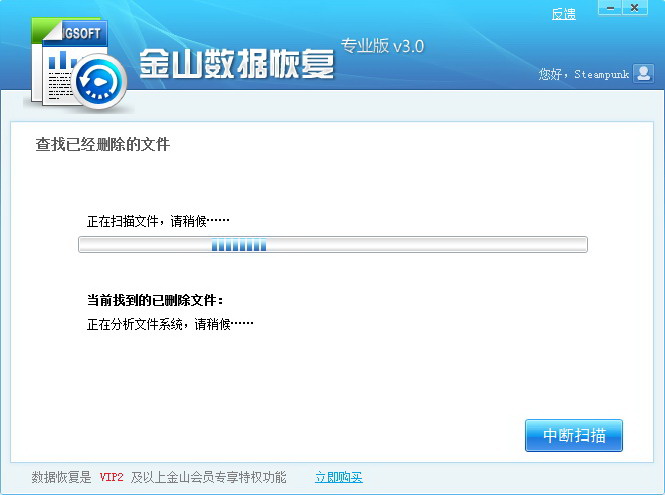This screenshot has width=665, height=495.
Task: Click the user avatar icon beside Steampunk
Action: pos(643,73)
